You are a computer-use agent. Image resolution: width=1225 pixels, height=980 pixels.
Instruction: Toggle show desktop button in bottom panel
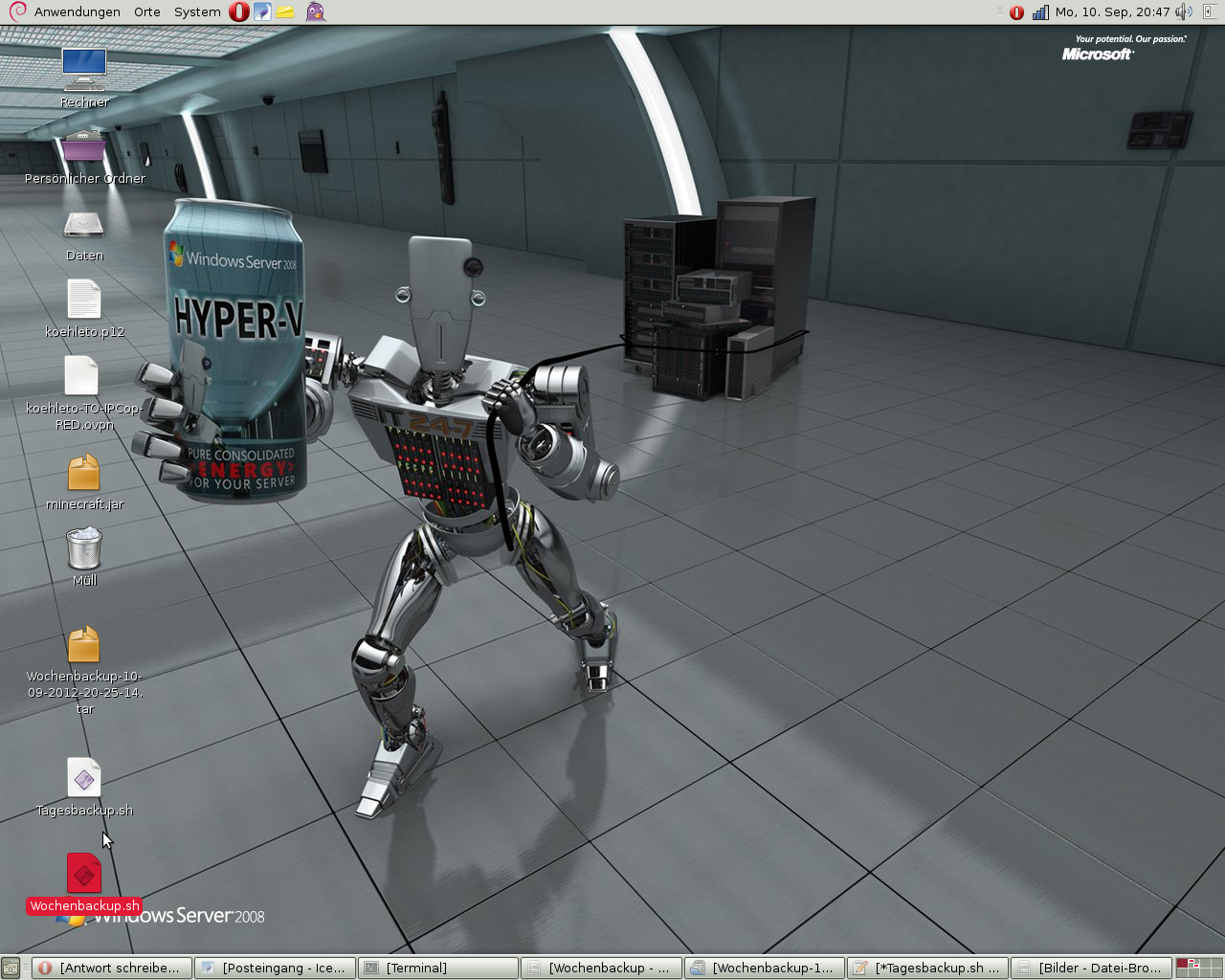point(11,968)
